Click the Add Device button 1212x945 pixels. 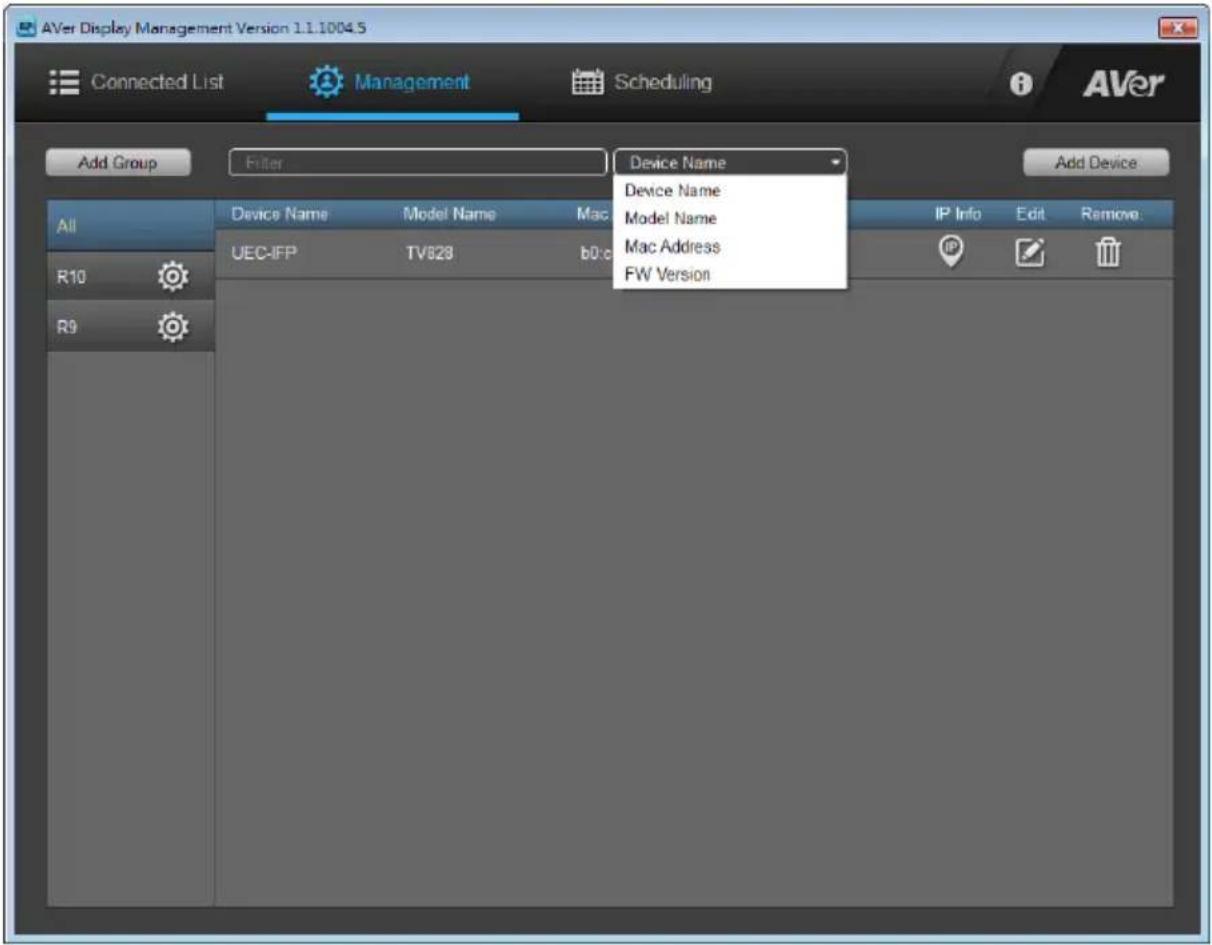(1096, 163)
